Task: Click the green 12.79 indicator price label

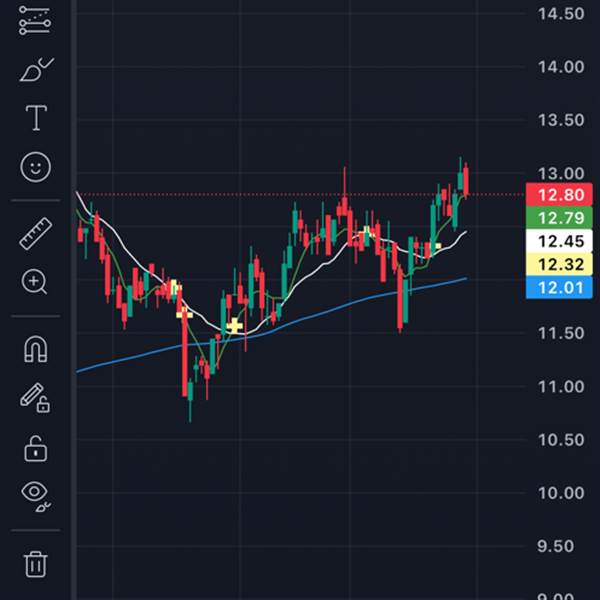Action: (559, 218)
